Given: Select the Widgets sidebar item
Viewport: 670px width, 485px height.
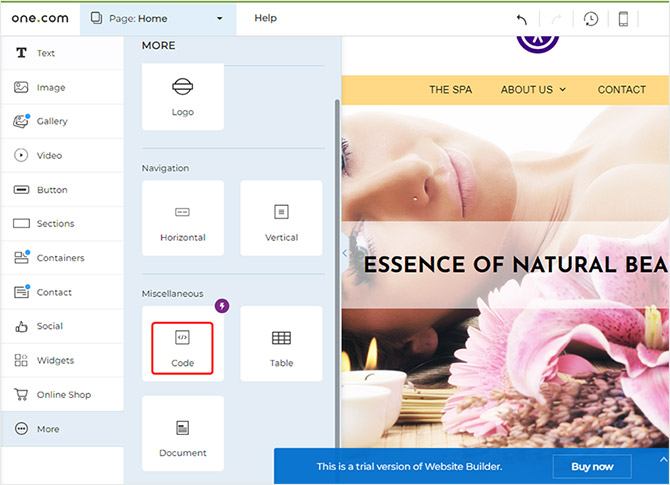Looking at the screenshot, I should coord(55,361).
